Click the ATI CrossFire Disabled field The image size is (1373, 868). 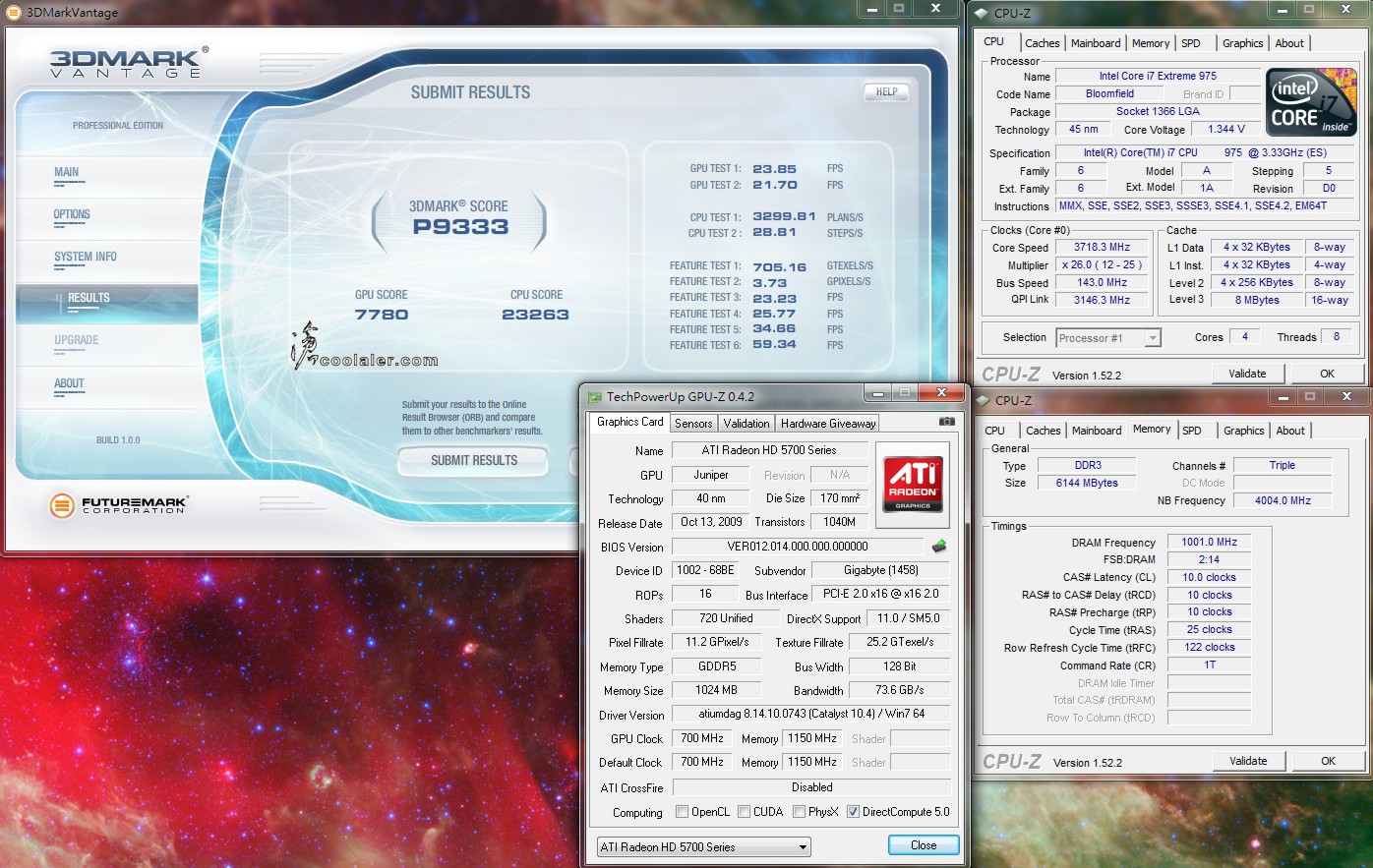click(811, 787)
